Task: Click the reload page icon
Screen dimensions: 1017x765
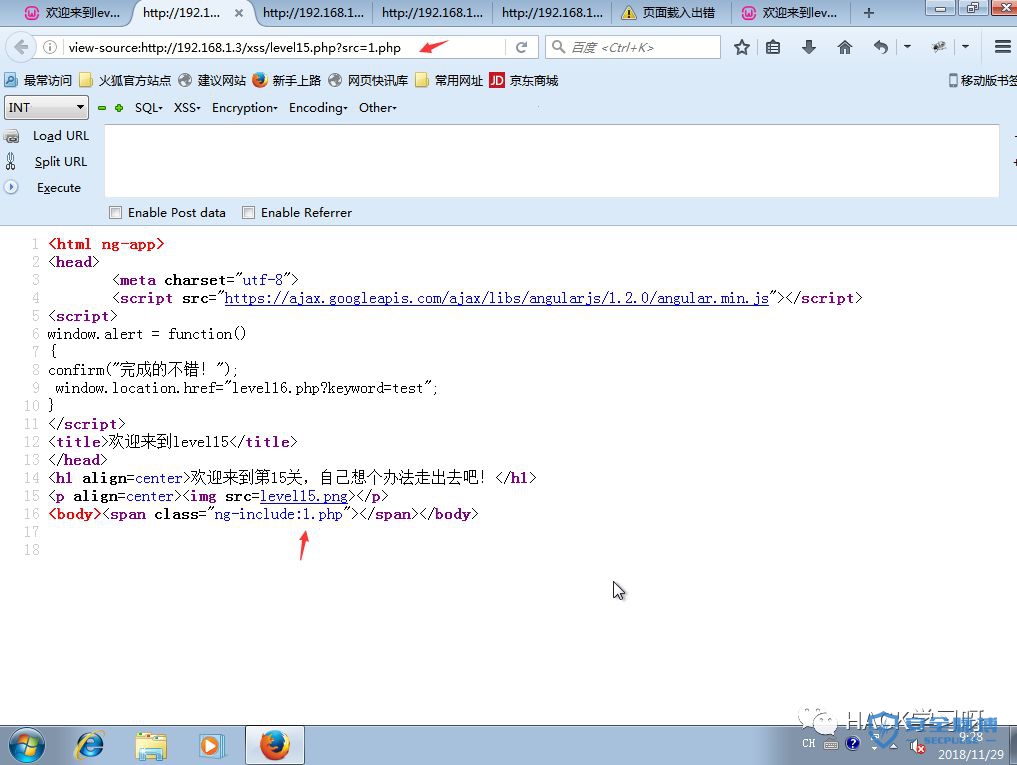Action: (521, 47)
